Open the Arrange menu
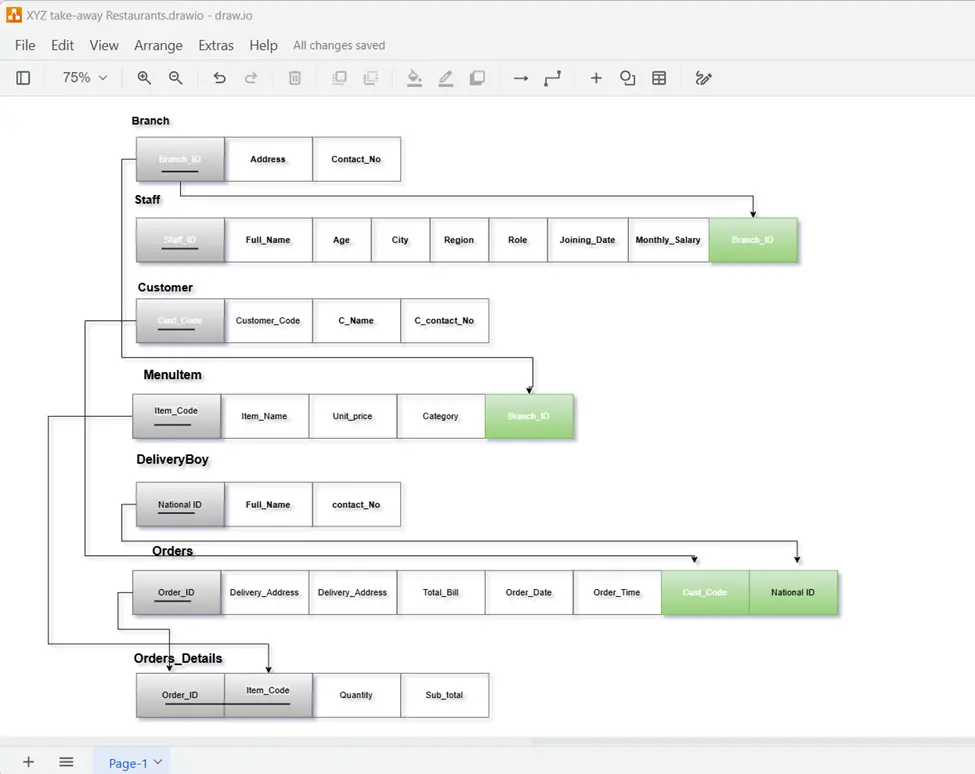 [x=159, y=45]
